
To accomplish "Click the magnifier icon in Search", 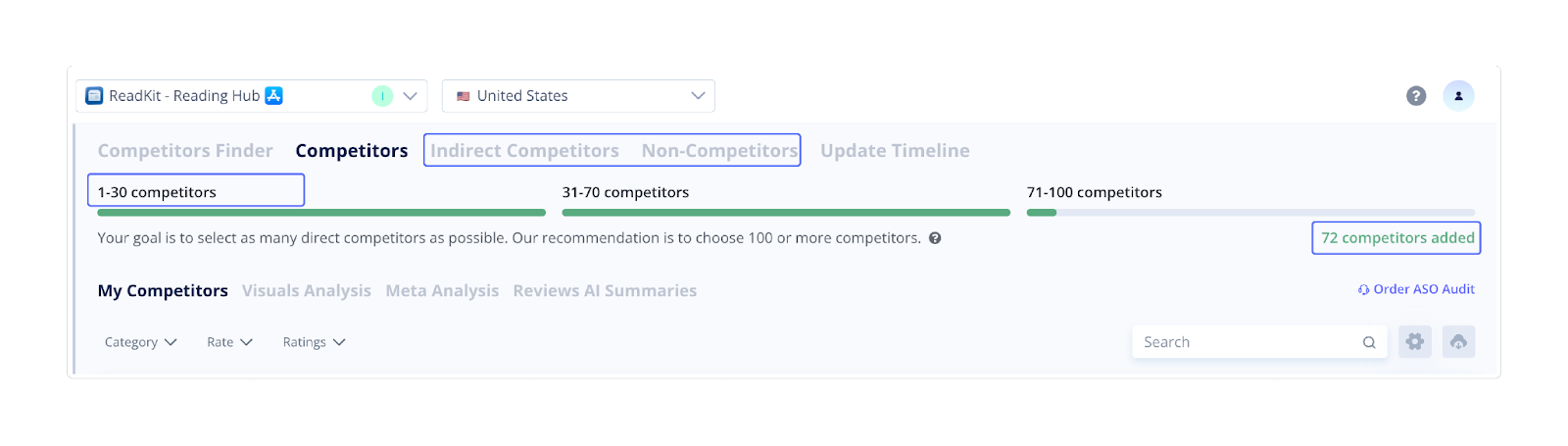I will [x=1369, y=342].
